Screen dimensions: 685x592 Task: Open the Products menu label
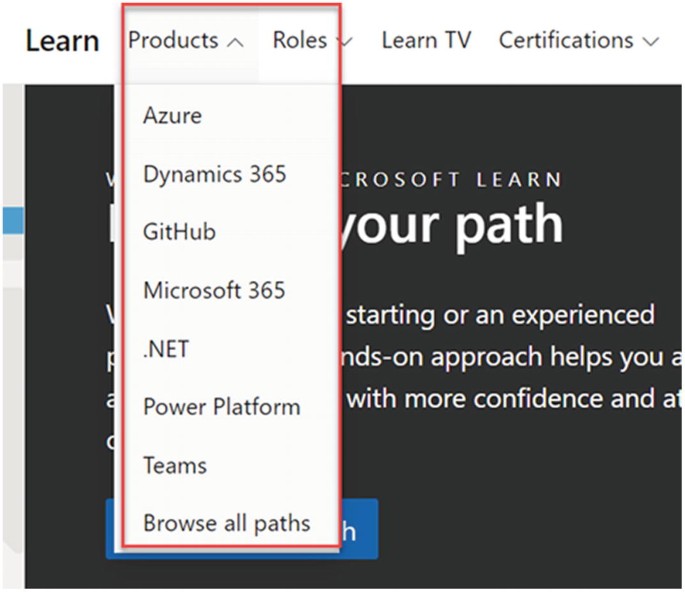pyautogui.click(x=173, y=40)
